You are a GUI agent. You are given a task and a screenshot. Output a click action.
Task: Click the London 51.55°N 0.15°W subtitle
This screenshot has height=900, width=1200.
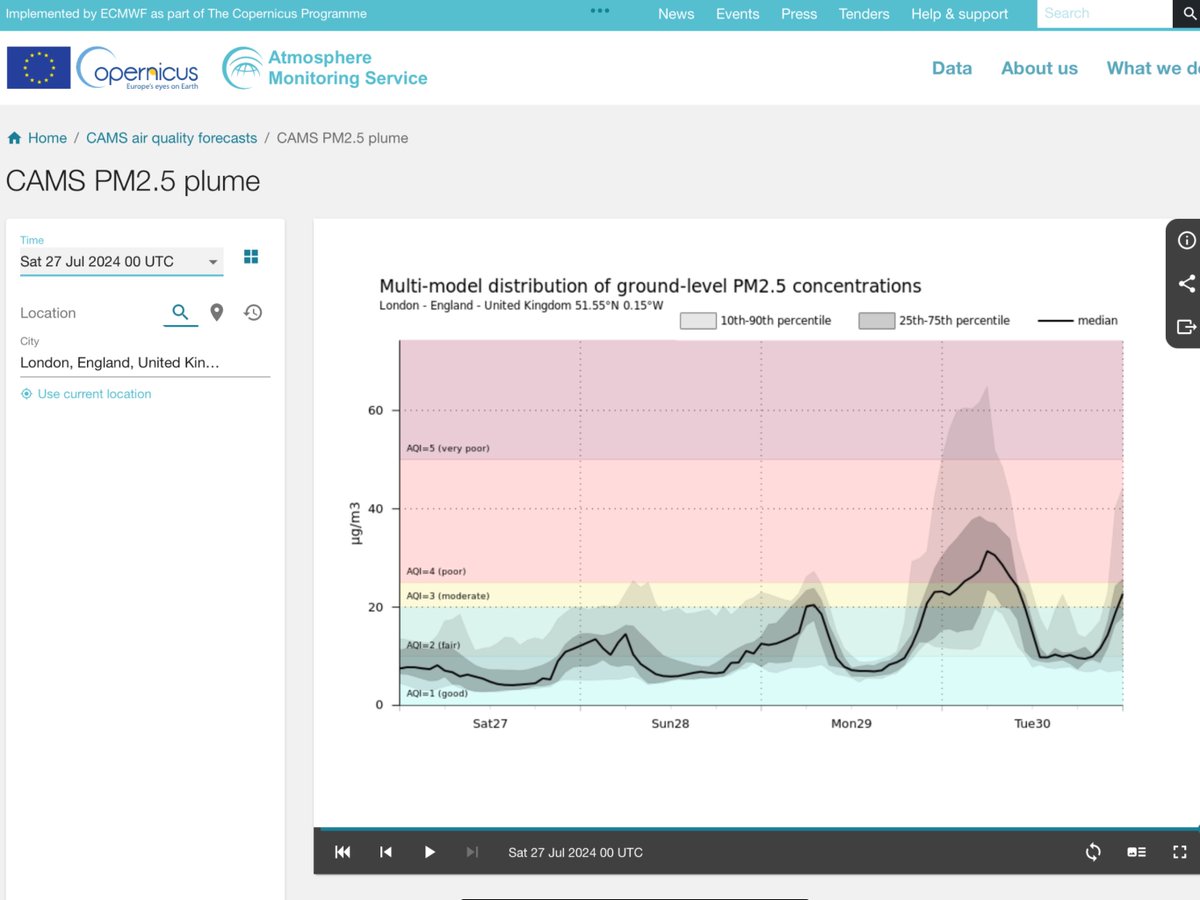tap(521, 305)
